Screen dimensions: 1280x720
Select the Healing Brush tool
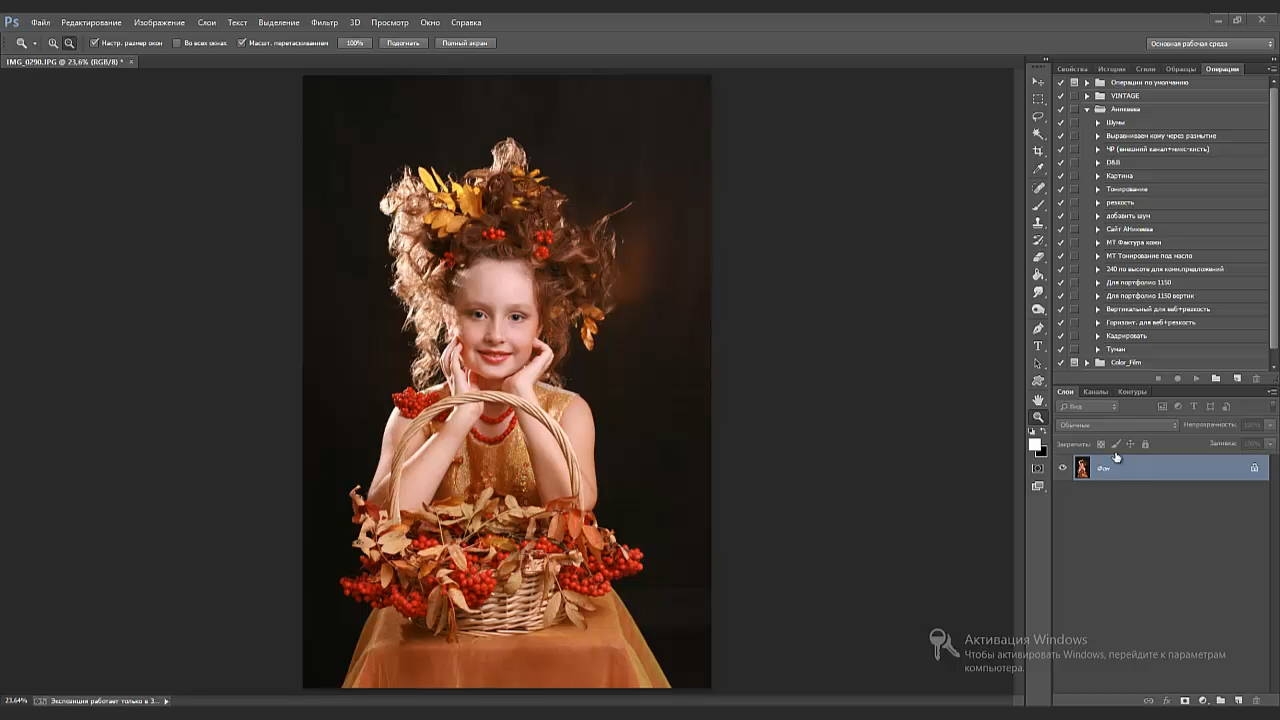[1038, 188]
